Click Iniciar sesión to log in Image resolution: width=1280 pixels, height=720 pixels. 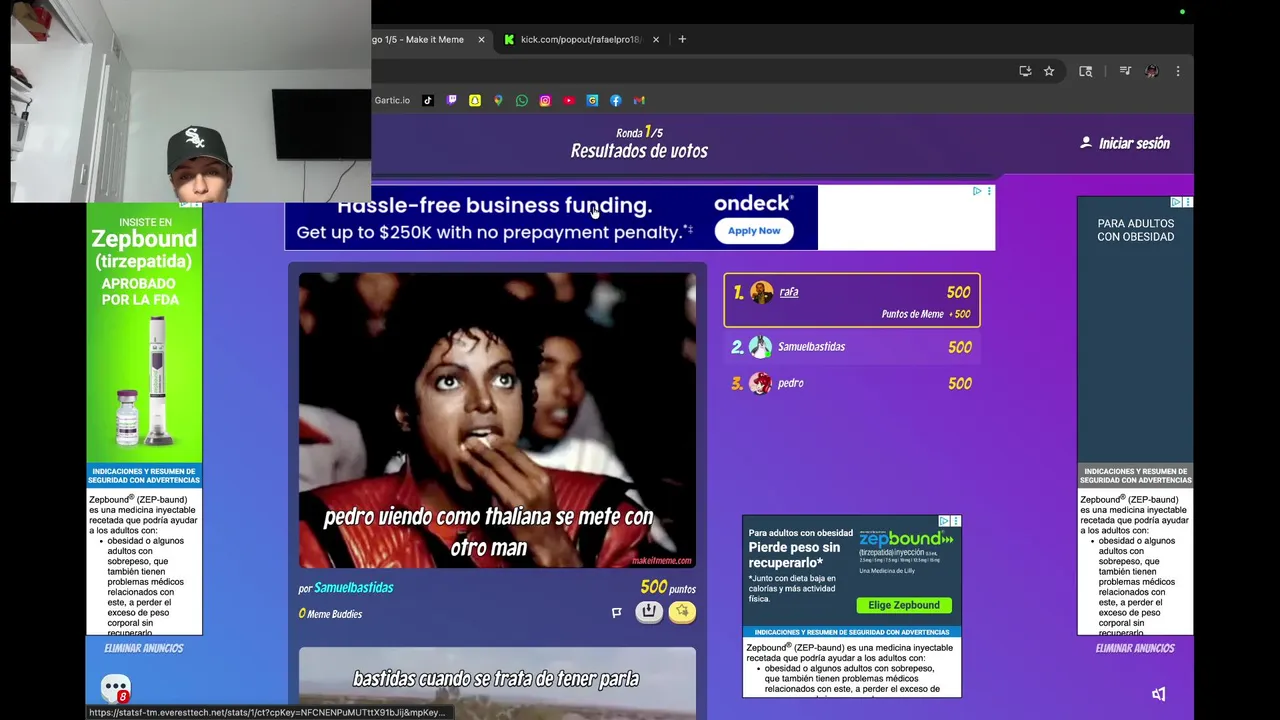click(1125, 143)
